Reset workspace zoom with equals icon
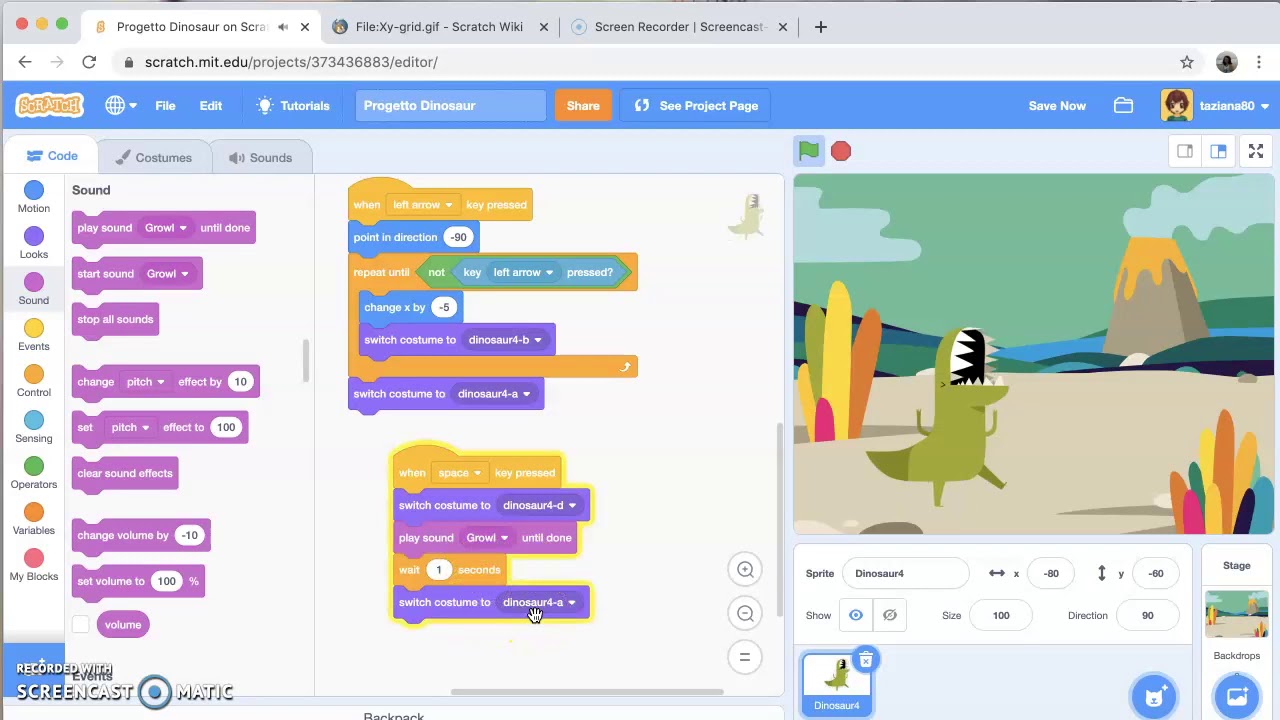Viewport: 1280px width, 720px height. tap(745, 657)
